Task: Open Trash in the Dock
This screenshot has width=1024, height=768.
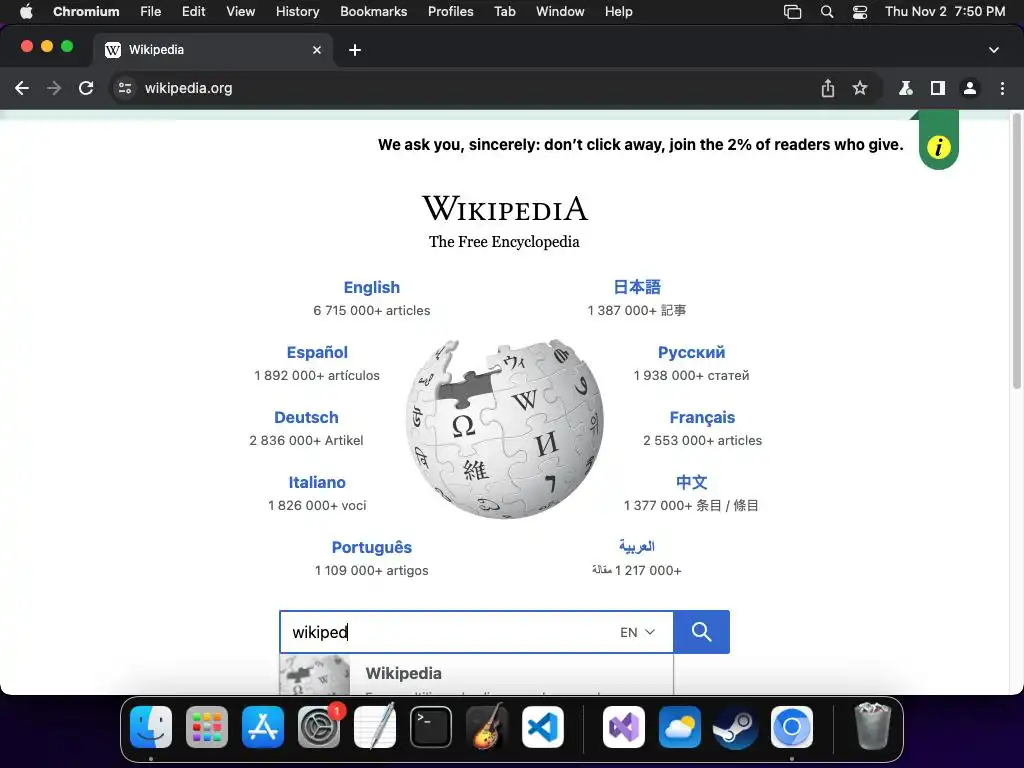Action: click(872, 727)
